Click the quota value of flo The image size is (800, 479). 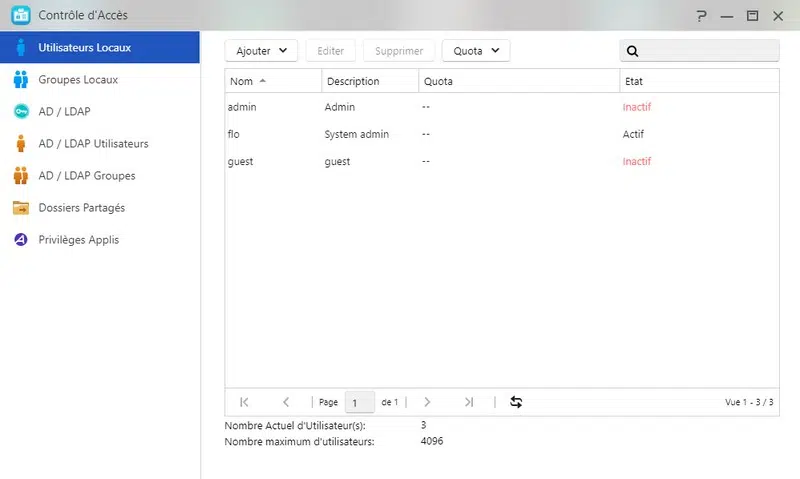coord(426,134)
